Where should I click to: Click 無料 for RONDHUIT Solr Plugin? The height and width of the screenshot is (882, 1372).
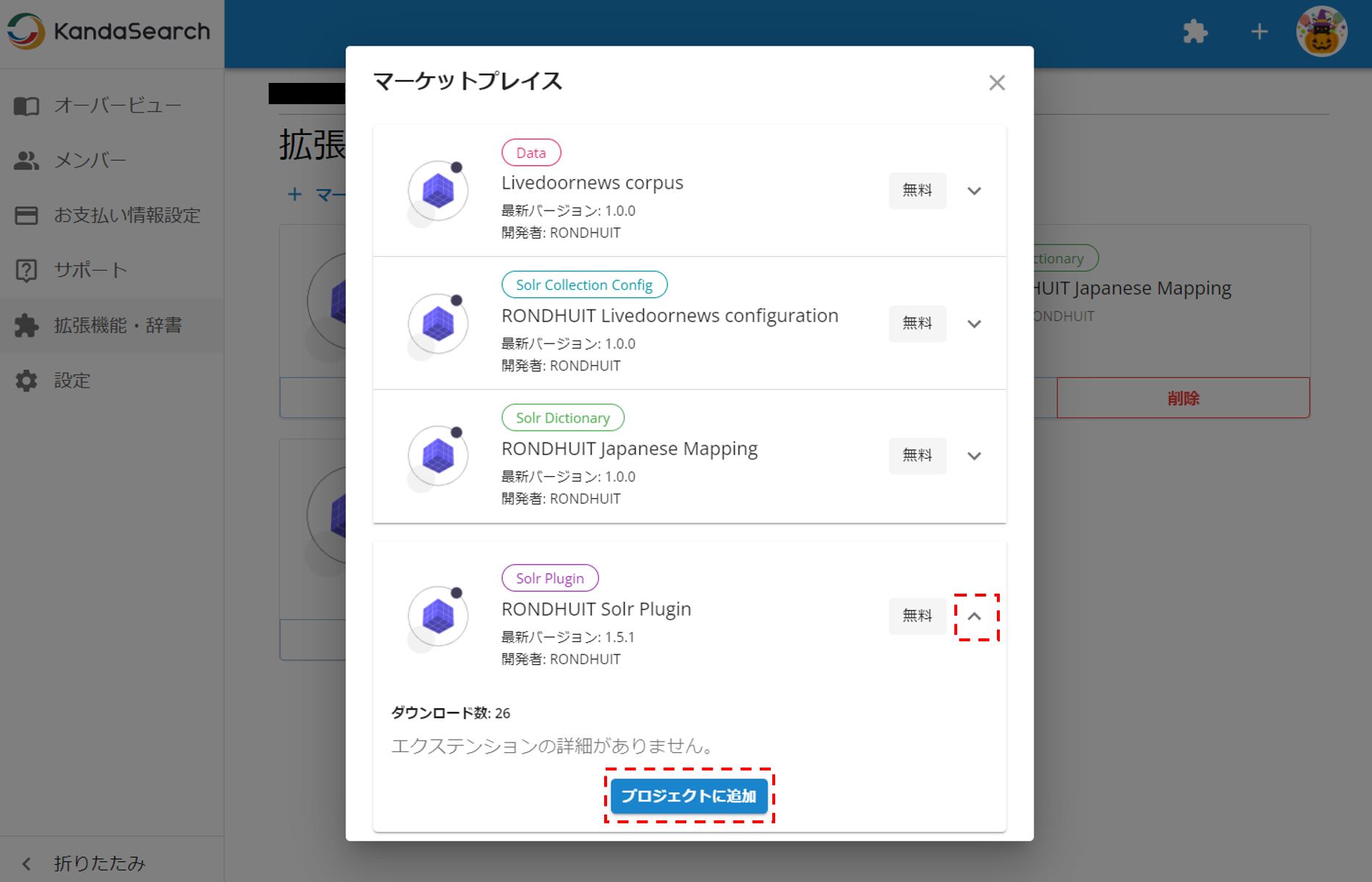point(918,616)
